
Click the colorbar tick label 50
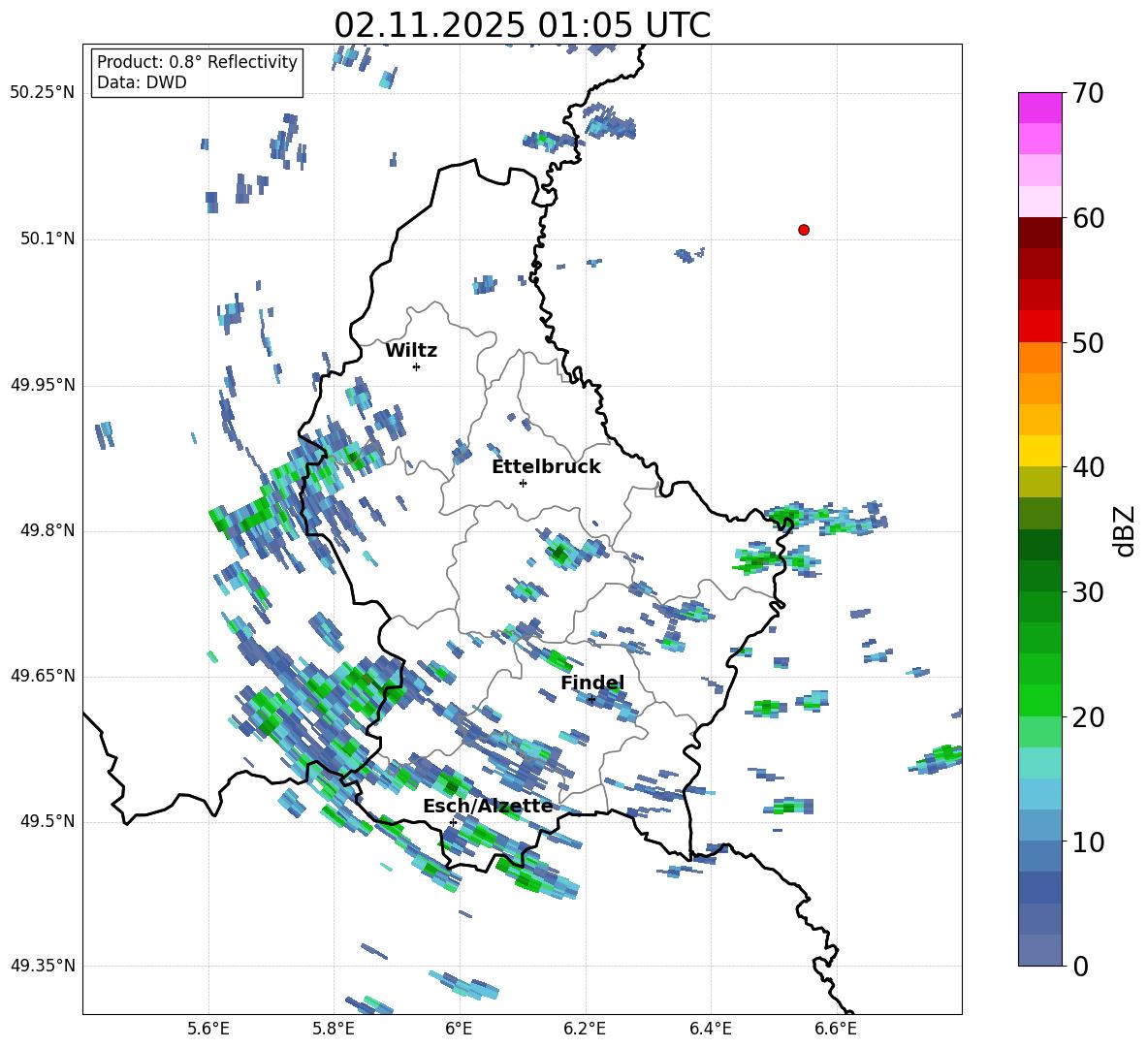point(1089,343)
